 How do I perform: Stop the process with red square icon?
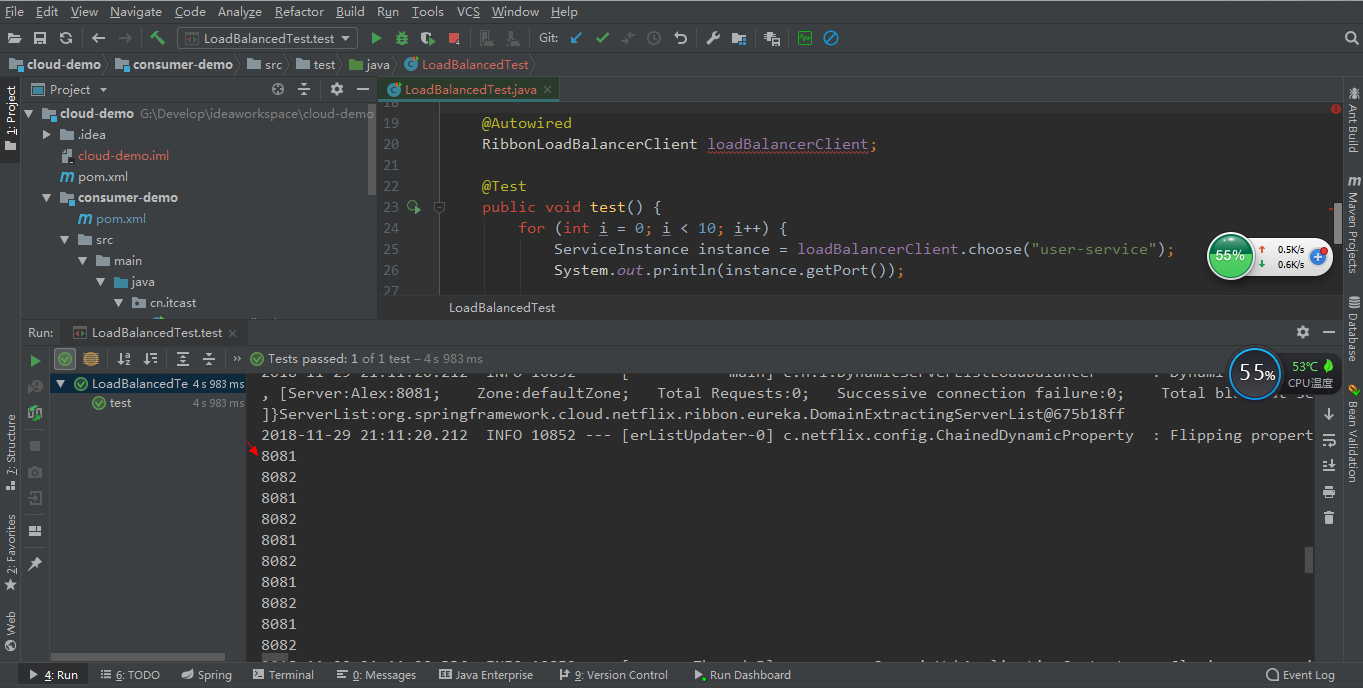click(454, 38)
